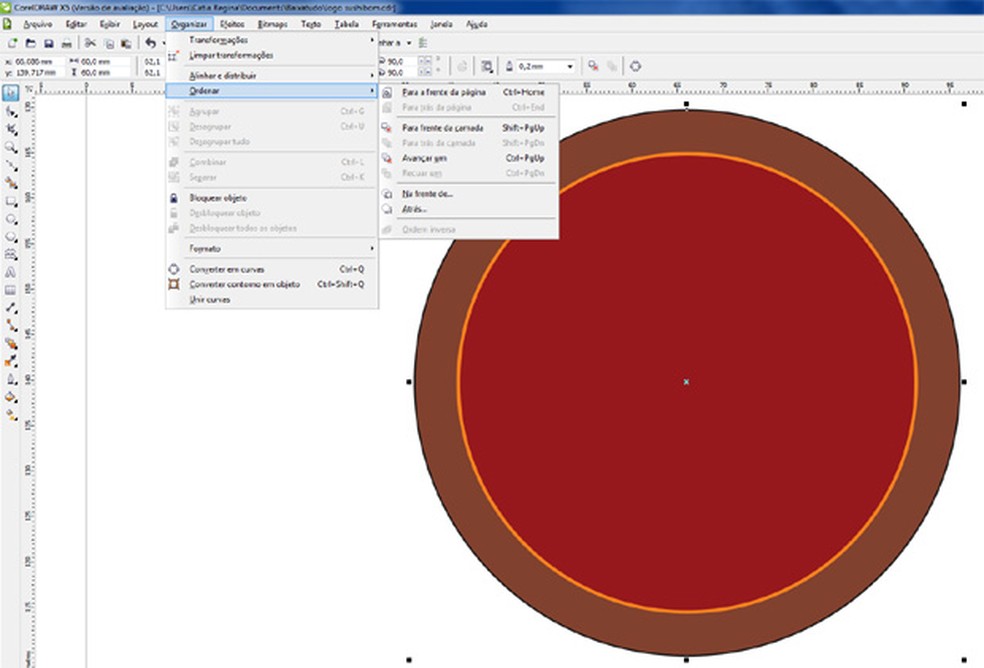Select the Table tool in toolbox

tap(11, 290)
